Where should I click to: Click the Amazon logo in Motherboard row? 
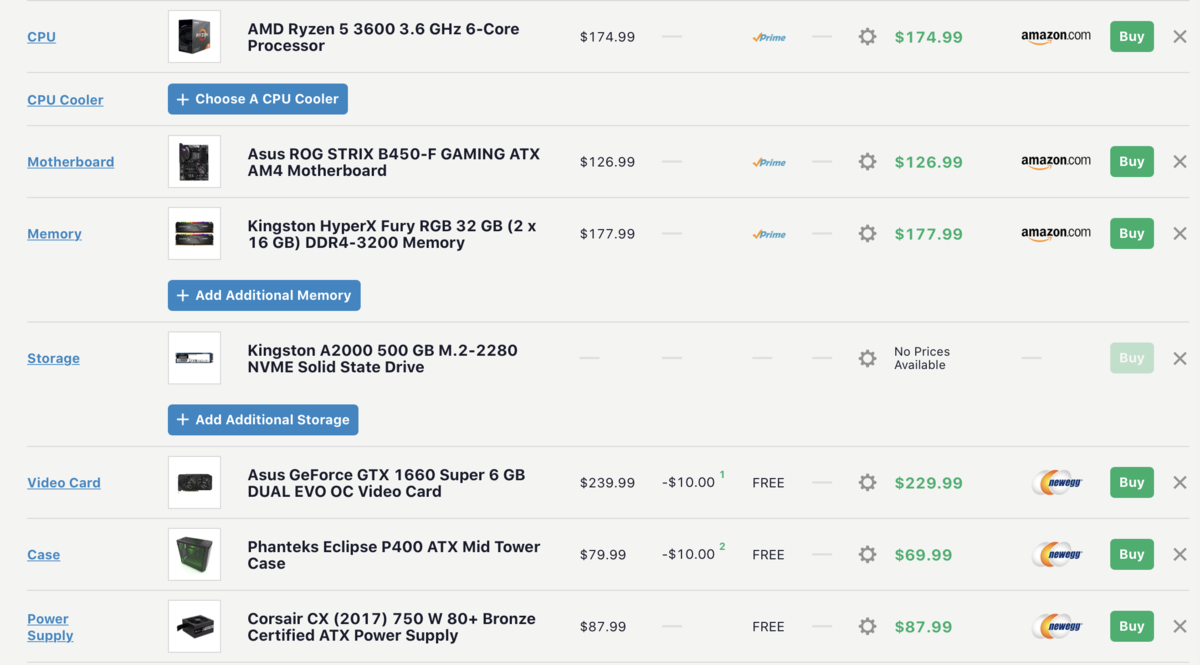pyautogui.click(x=1056, y=162)
